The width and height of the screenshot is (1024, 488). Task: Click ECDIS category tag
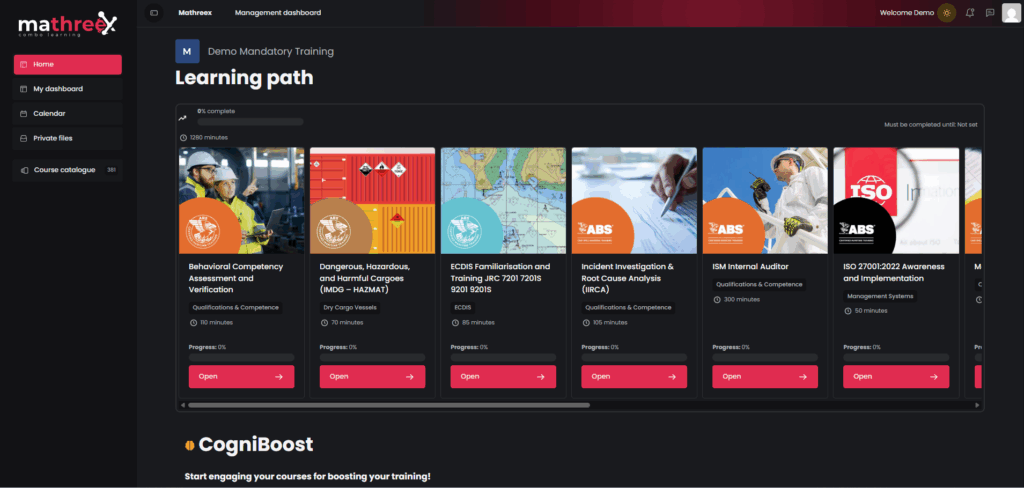[x=462, y=307]
